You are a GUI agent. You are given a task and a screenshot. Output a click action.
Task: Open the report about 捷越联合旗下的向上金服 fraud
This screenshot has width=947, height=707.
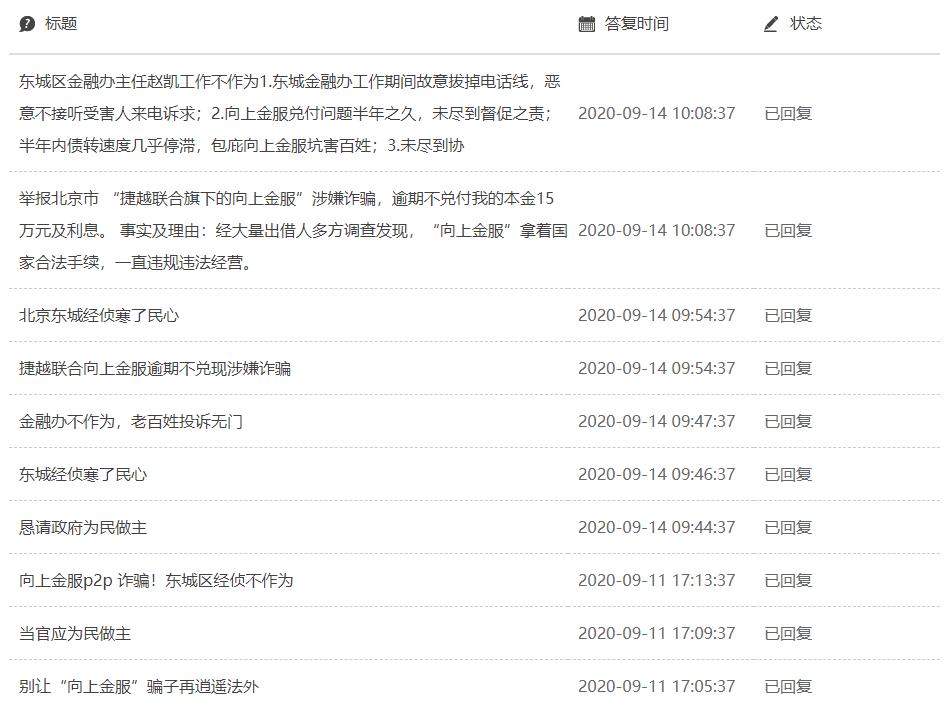point(280,230)
